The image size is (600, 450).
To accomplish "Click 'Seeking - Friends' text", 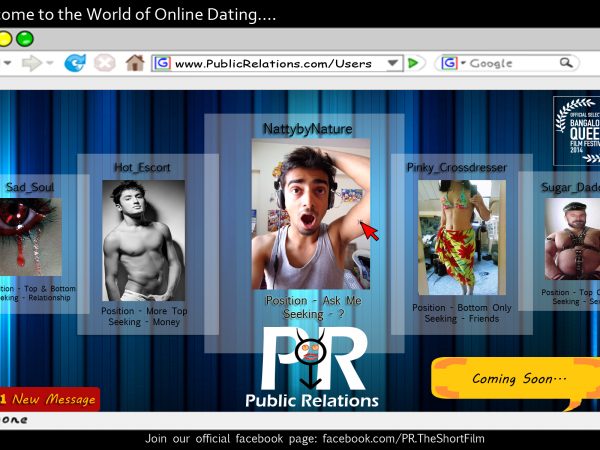I will pos(462,319).
